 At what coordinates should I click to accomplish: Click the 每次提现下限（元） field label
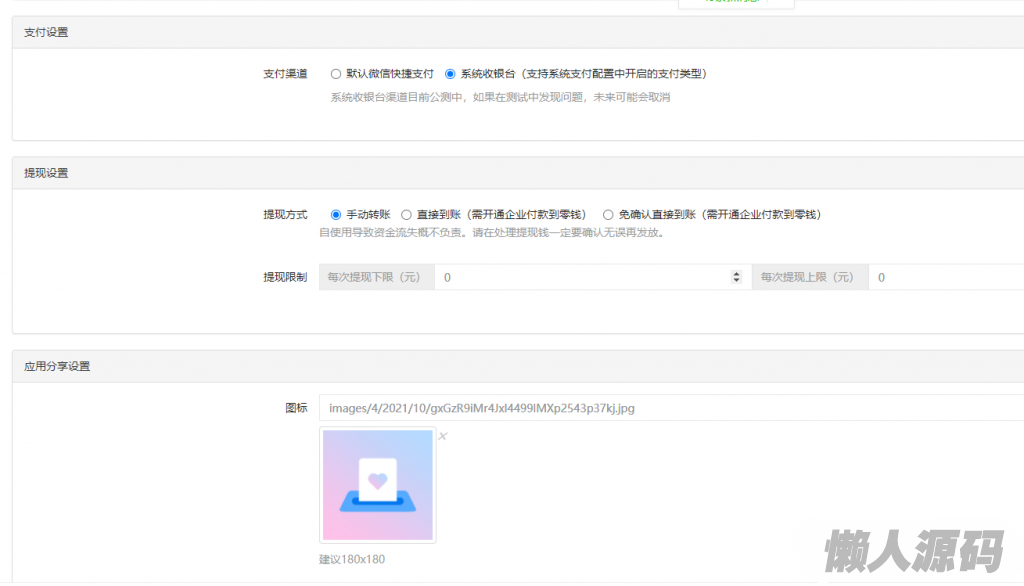pyautogui.click(x=376, y=277)
